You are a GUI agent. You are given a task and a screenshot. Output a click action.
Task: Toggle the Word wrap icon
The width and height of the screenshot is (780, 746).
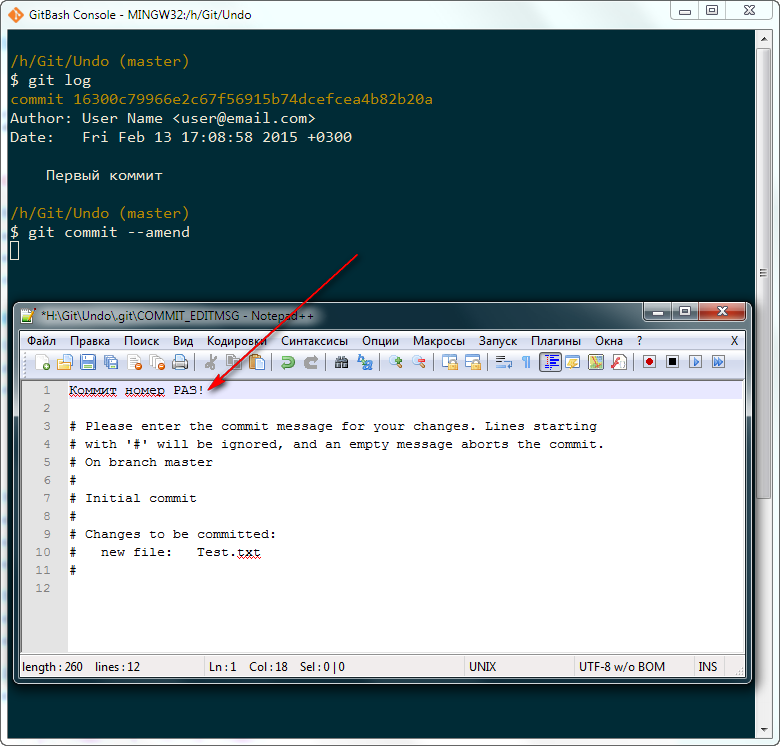coord(503,362)
